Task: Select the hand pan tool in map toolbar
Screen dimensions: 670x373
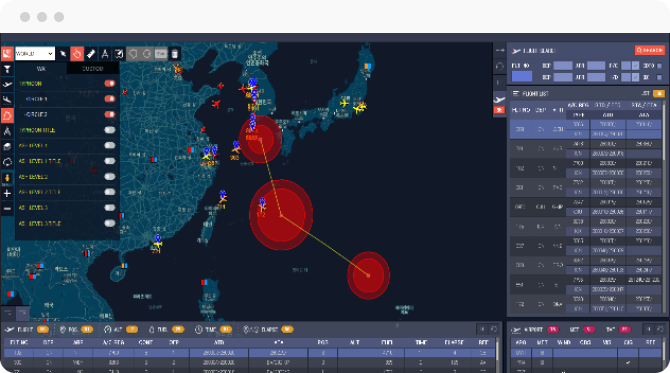Action: click(77, 54)
